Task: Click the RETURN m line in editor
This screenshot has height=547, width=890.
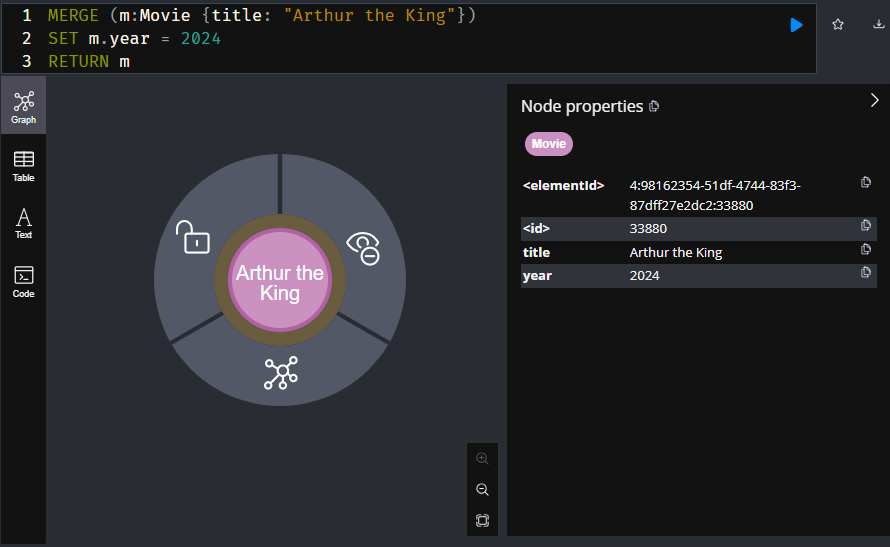Action: (89, 61)
